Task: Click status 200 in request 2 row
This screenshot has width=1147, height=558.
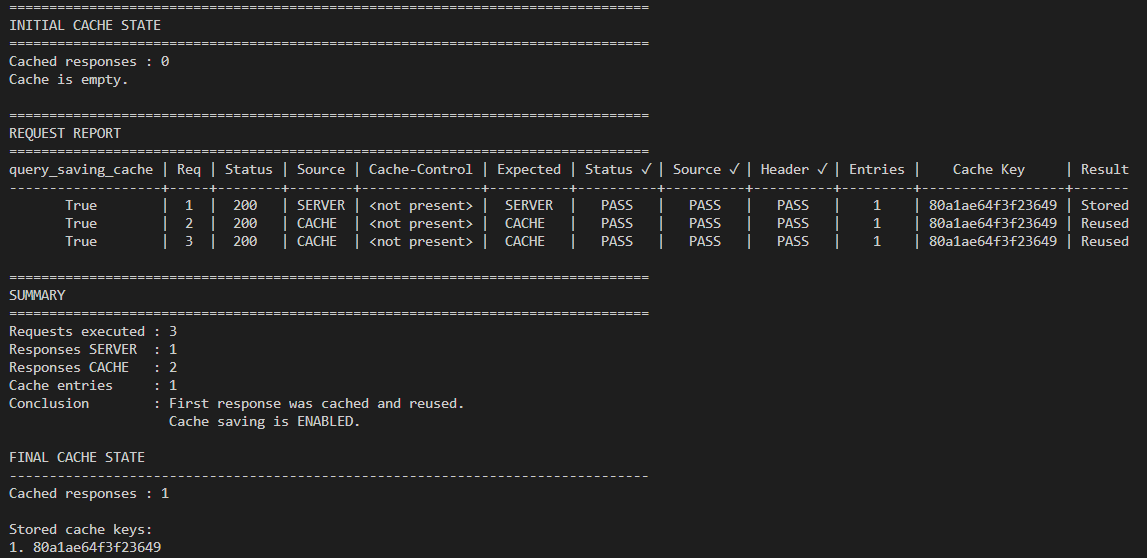Action: (245, 224)
